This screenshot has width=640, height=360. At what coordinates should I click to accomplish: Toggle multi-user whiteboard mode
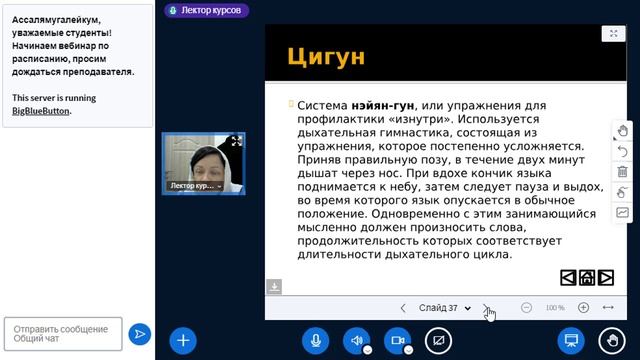(x=622, y=192)
